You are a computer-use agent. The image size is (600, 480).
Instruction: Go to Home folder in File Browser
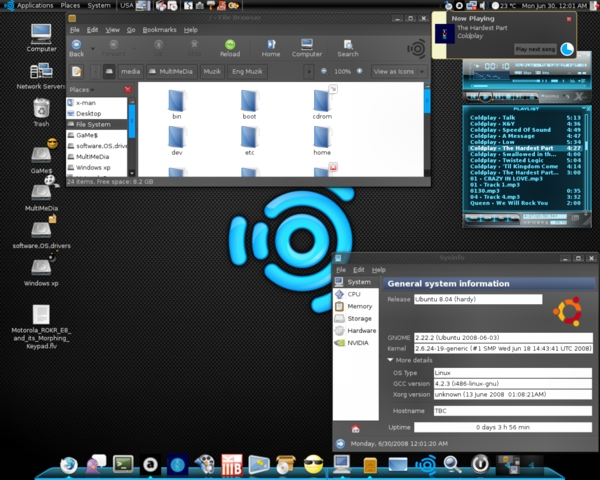271,48
